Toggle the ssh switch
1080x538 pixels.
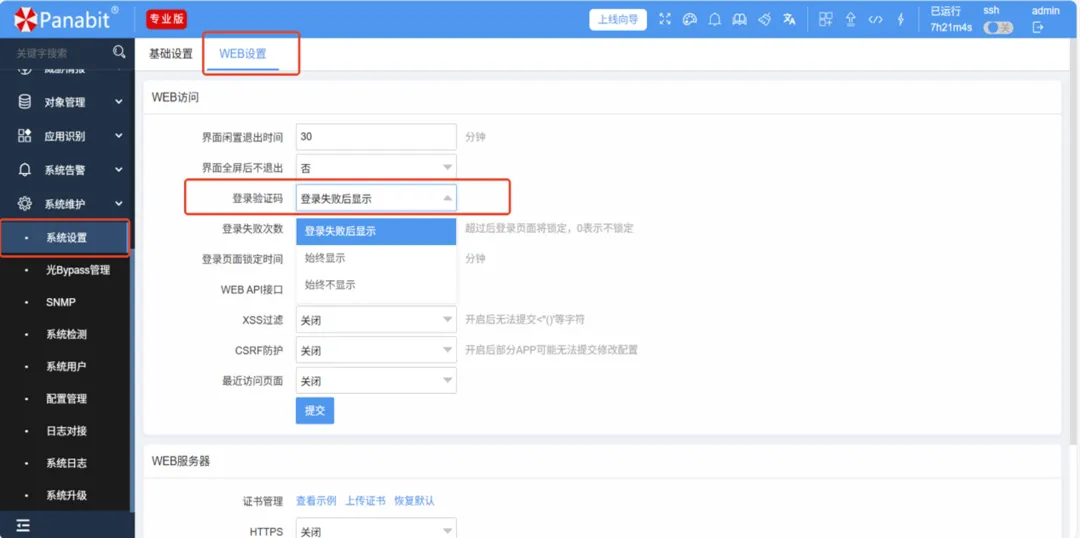[997, 28]
